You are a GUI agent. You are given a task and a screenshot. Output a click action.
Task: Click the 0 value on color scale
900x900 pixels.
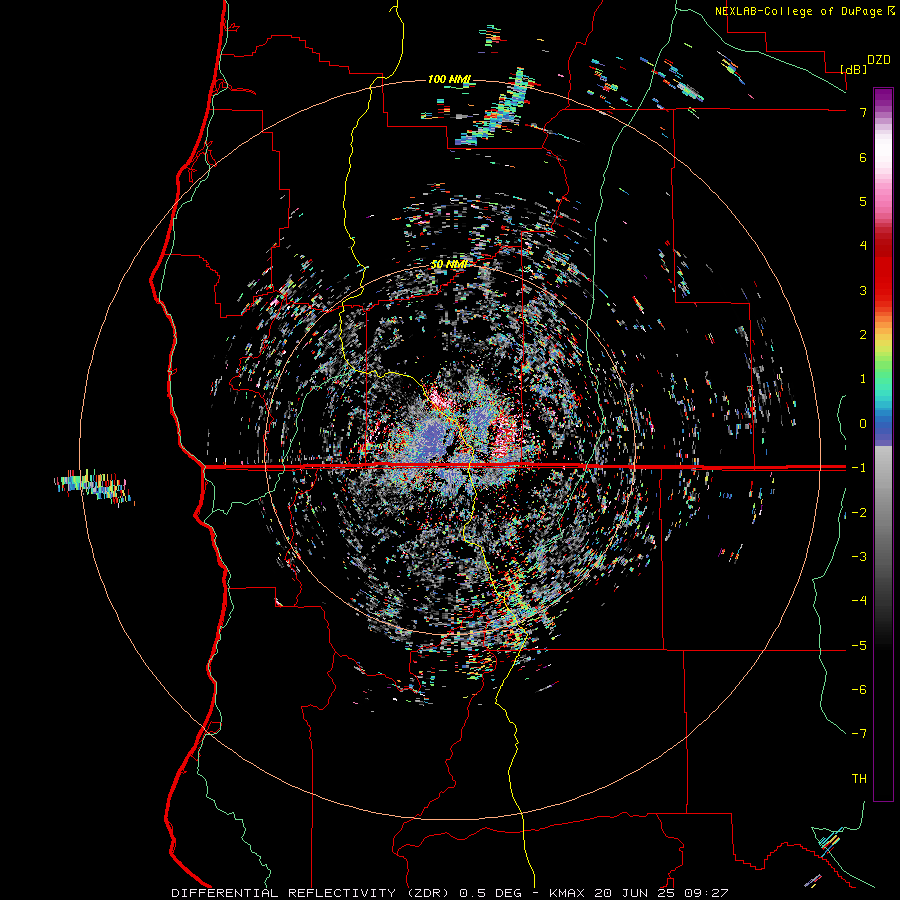tap(863, 424)
